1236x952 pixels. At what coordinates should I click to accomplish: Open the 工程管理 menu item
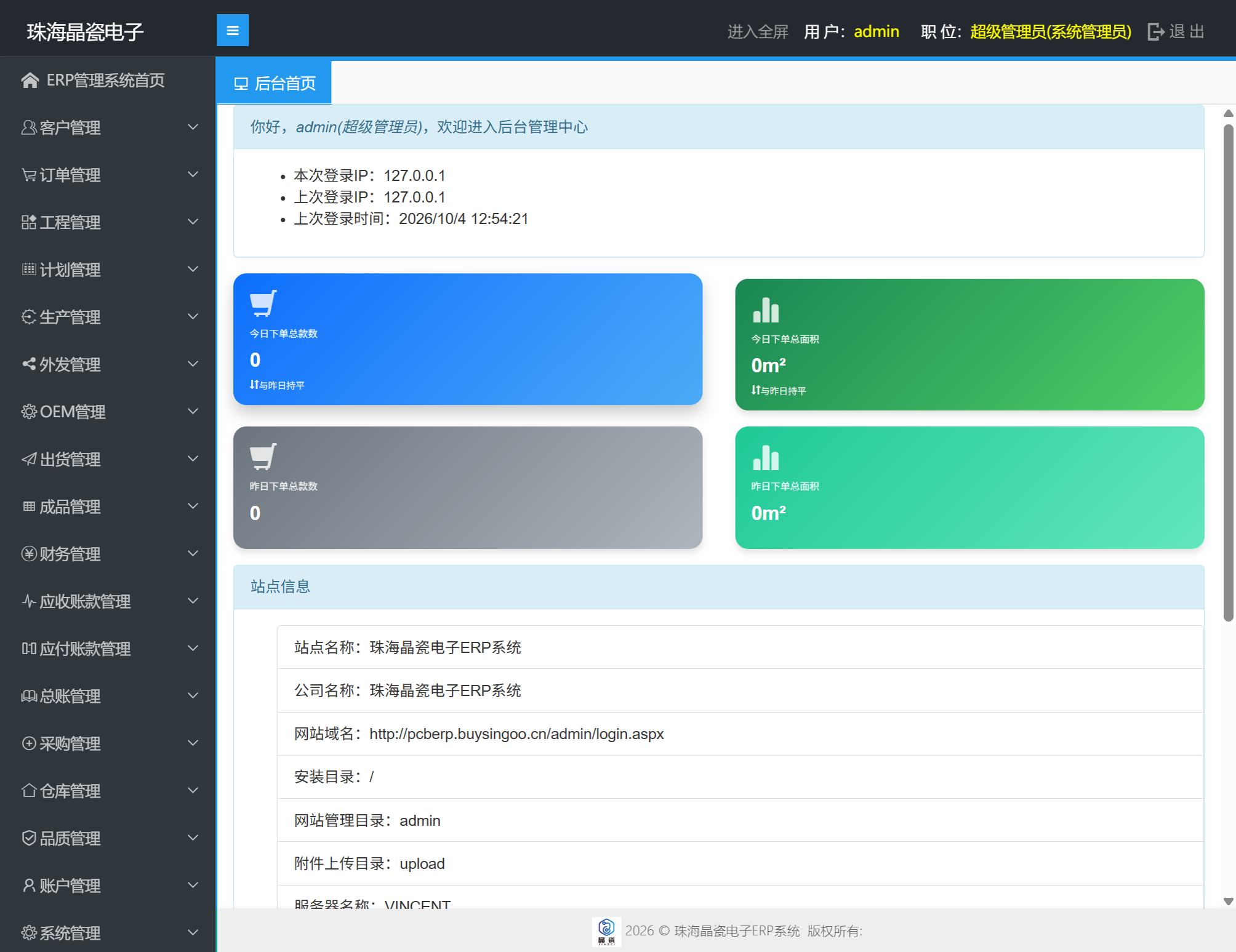[x=108, y=222]
